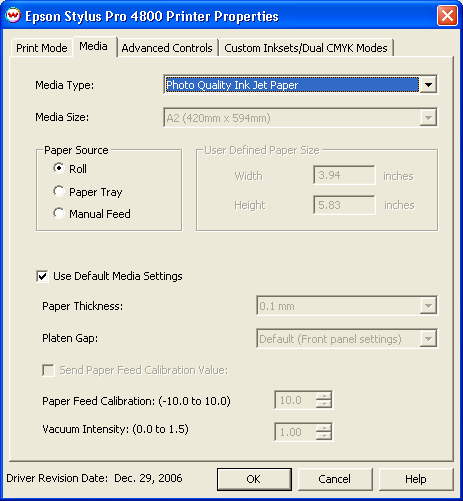Click the Width input field

(x=344, y=175)
